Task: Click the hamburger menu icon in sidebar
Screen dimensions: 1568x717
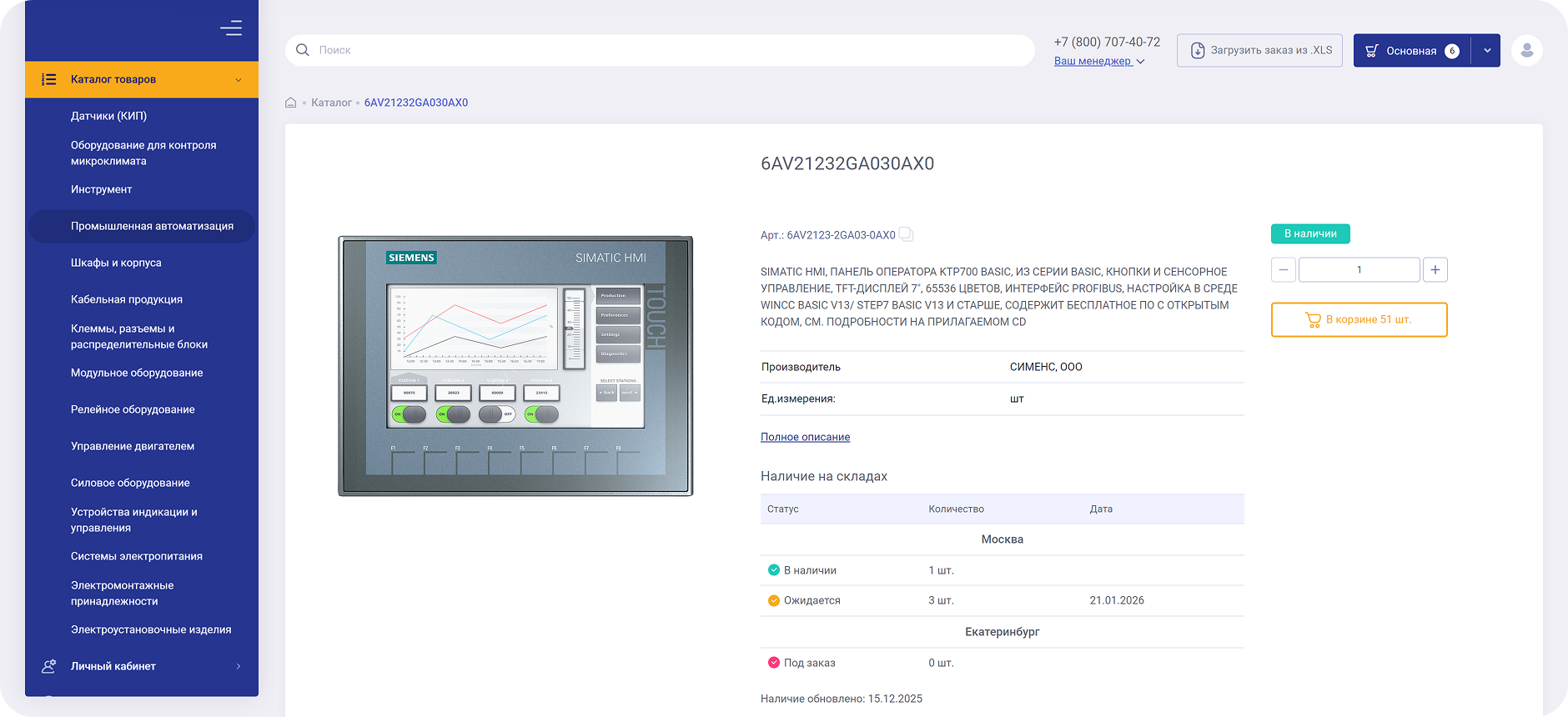Action: tap(231, 28)
